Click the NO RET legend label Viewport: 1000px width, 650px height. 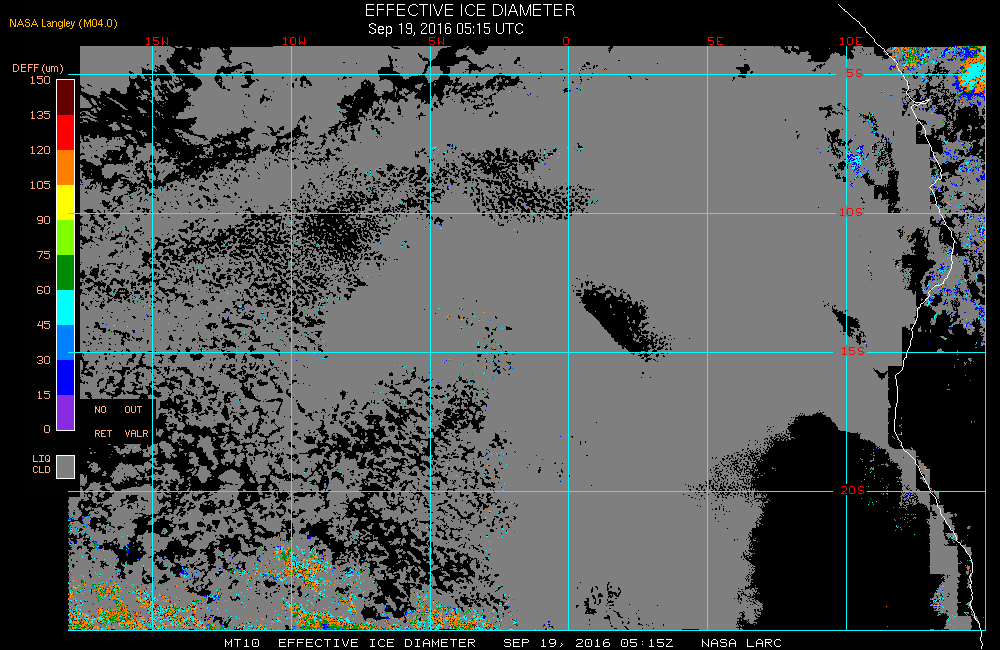tap(103, 422)
